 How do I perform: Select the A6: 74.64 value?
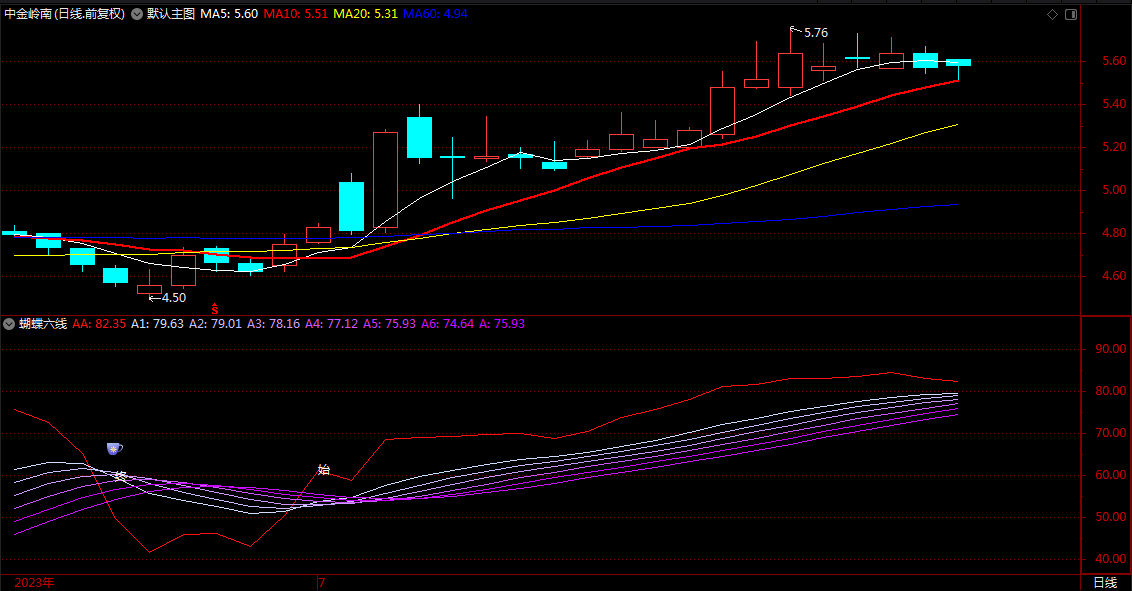click(448, 324)
